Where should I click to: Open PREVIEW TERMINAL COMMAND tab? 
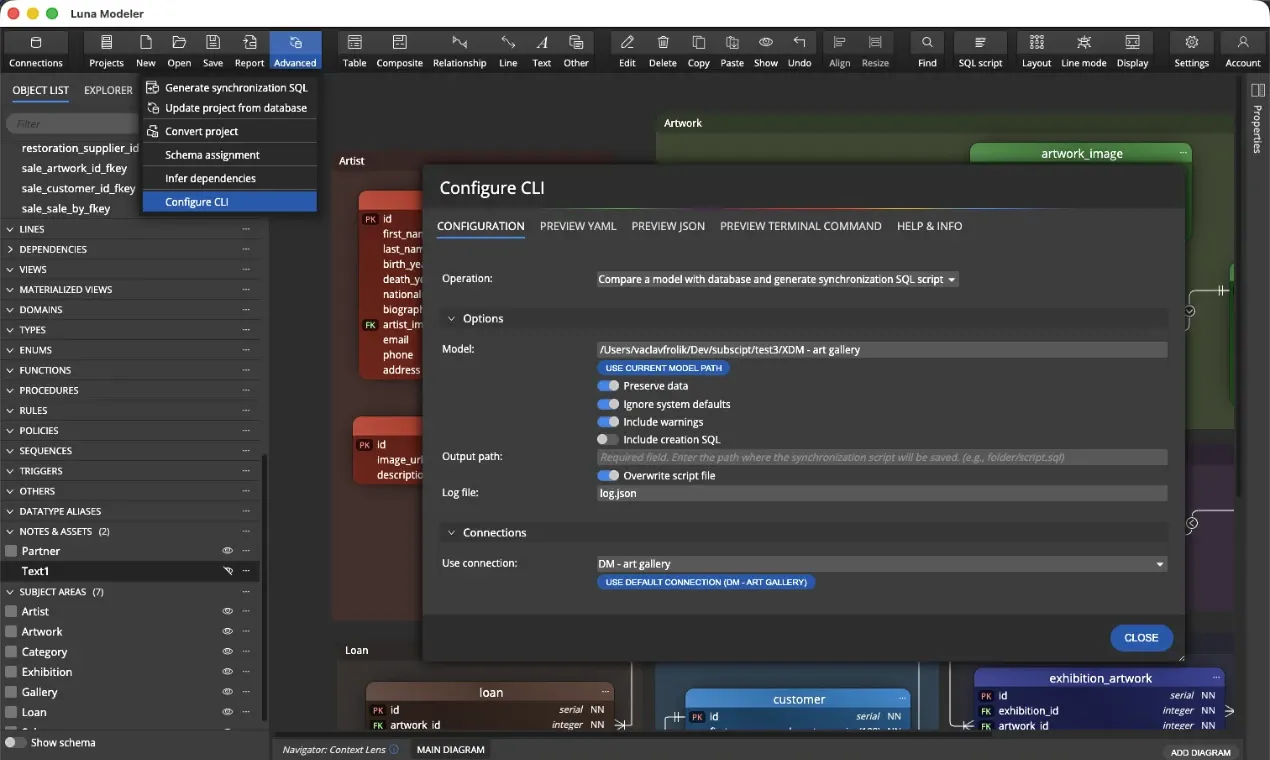800,226
